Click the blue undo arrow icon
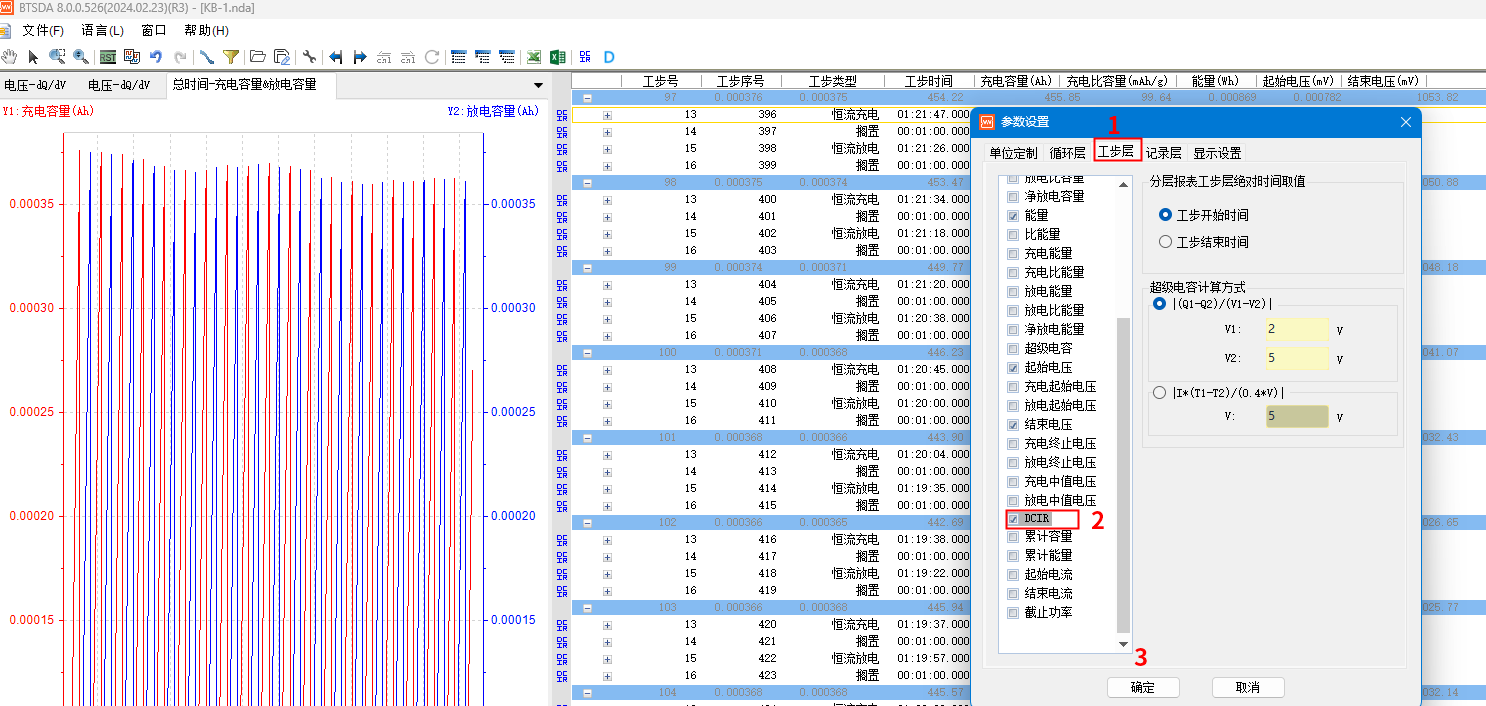The width and height of the screenshot is (1486, 706). (x=156, y=57)
